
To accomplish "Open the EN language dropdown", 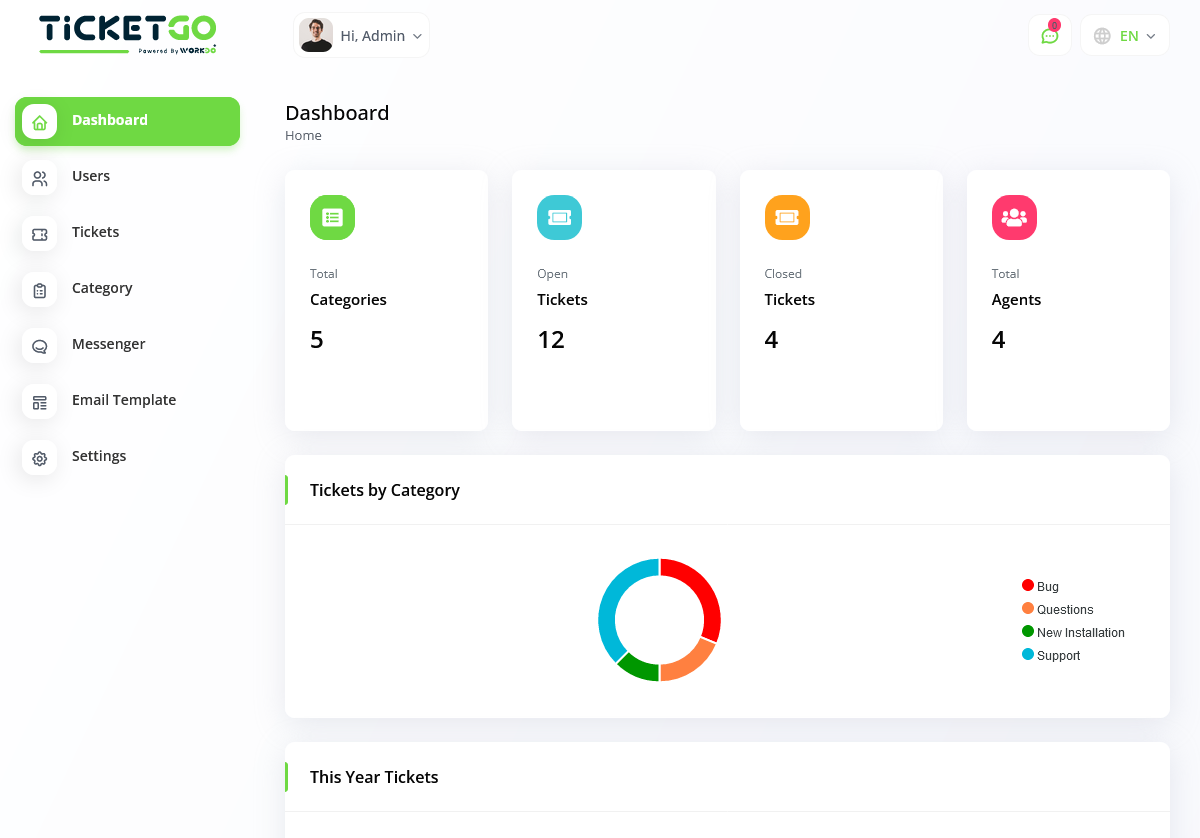I will [x=1125, y=36].
